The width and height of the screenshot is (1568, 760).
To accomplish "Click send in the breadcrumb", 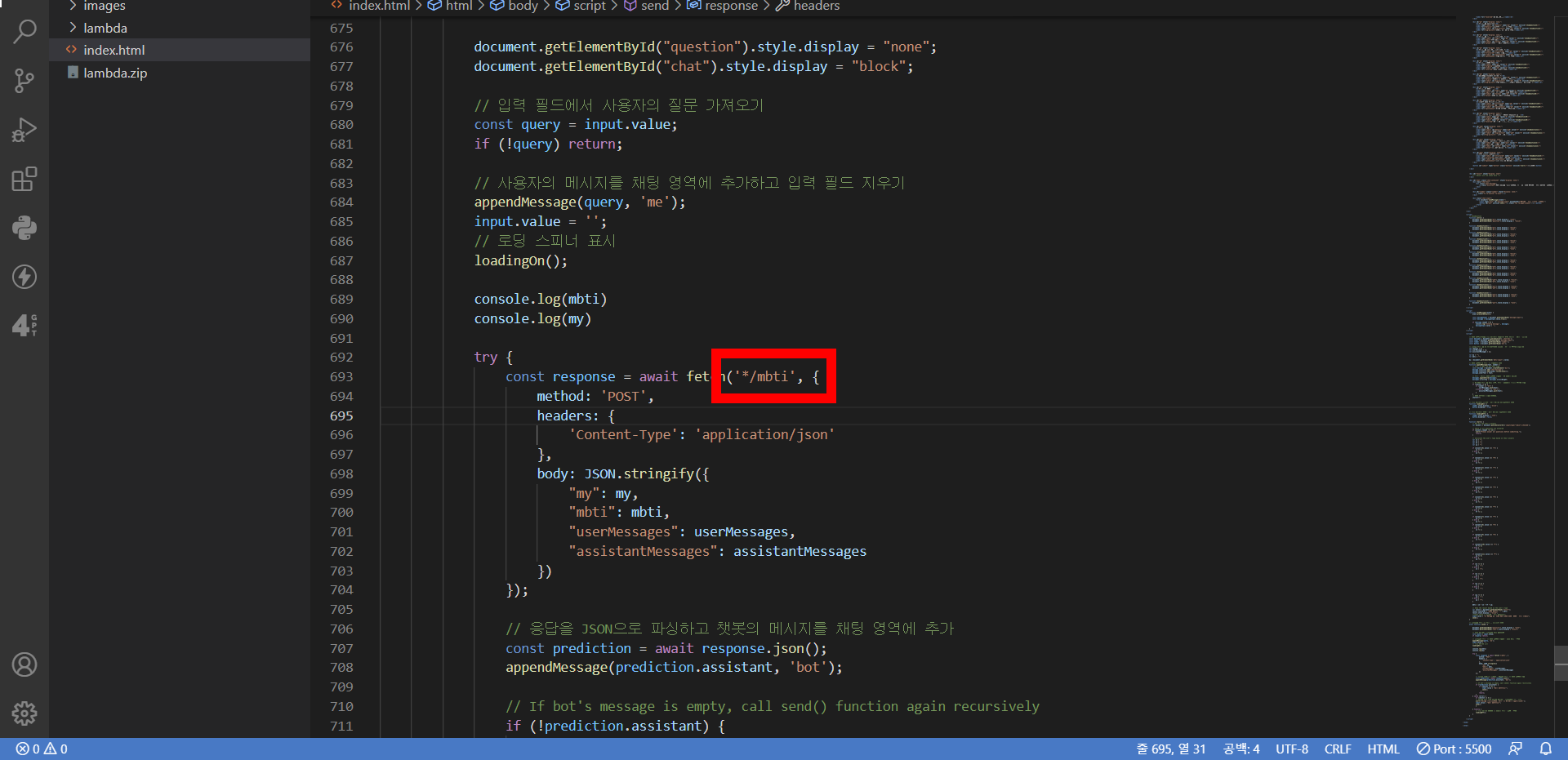I will pyautogui.click(x=655, y=6).
